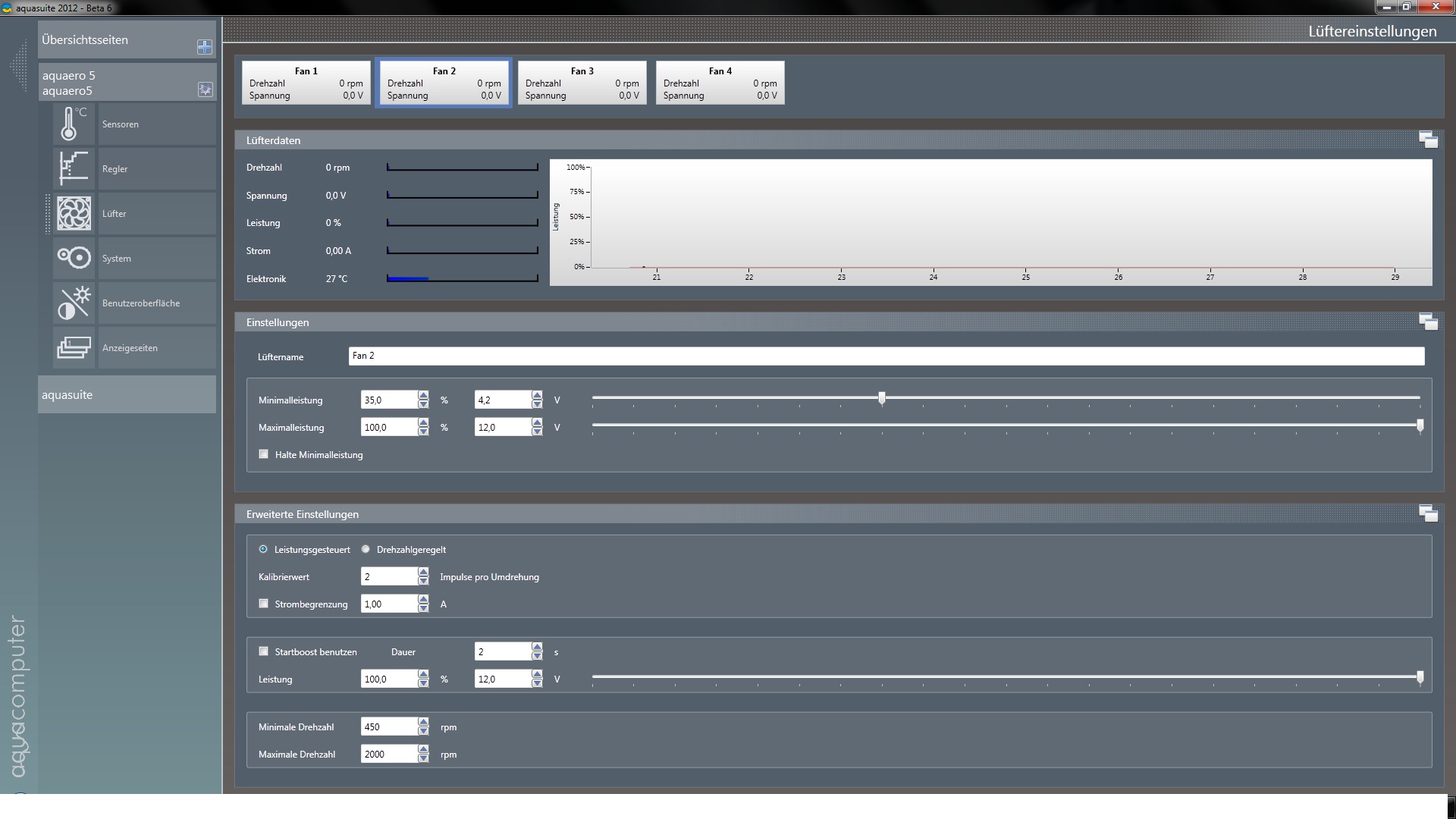
Task: Switch to the Fan 1 tab
Action: [306, 83]
